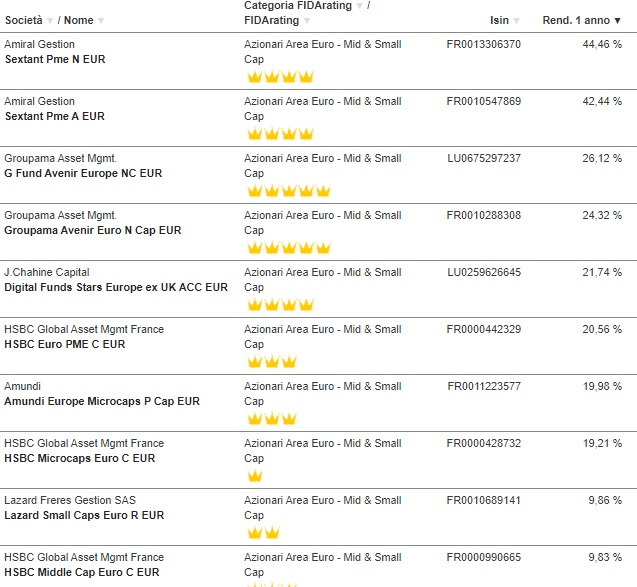Viewport: 637px width, 587px height.
Task: Sort by FIDArating column arrow
Action: (307, 21)
